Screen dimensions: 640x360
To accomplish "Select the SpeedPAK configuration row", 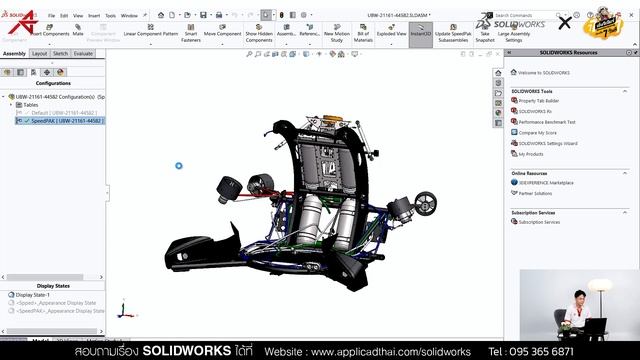I will (x=60, y=121).
